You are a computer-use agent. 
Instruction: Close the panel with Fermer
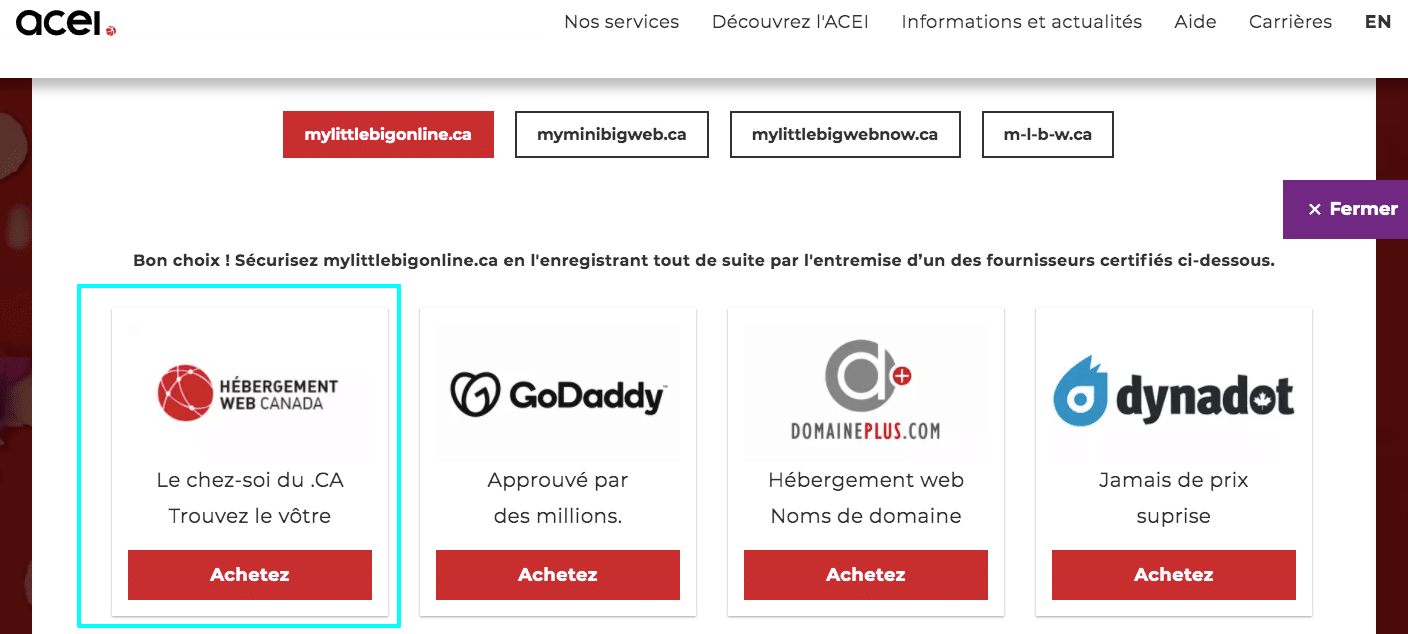coord(1352,209)
